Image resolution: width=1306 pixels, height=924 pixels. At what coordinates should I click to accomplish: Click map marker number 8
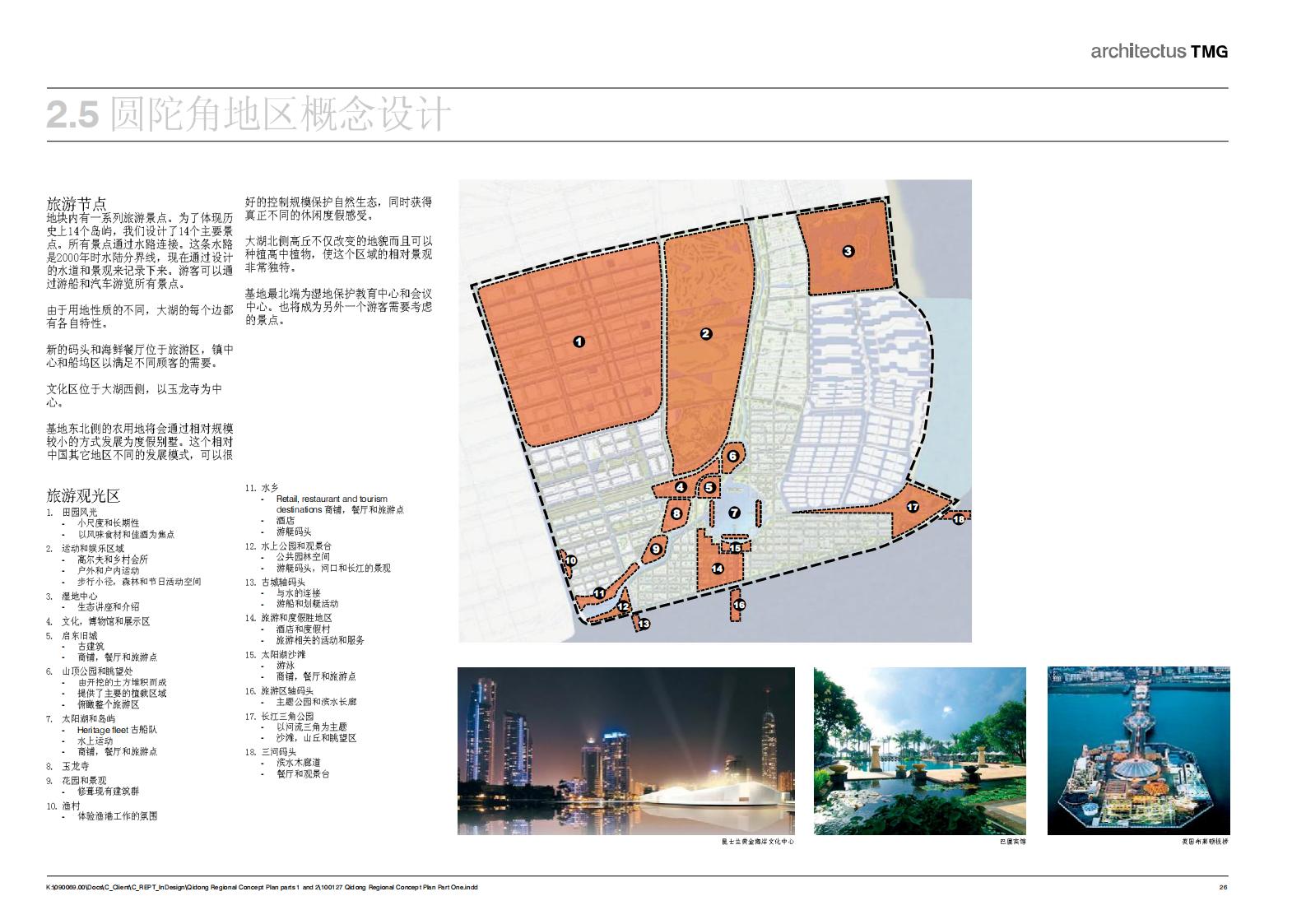pyautogui.click(x=676, y=514)
